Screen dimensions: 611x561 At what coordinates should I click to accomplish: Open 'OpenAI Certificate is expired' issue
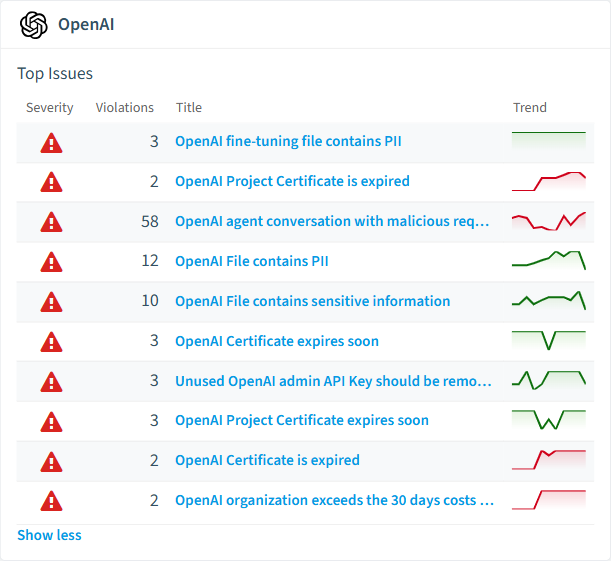tap(267, 460)
